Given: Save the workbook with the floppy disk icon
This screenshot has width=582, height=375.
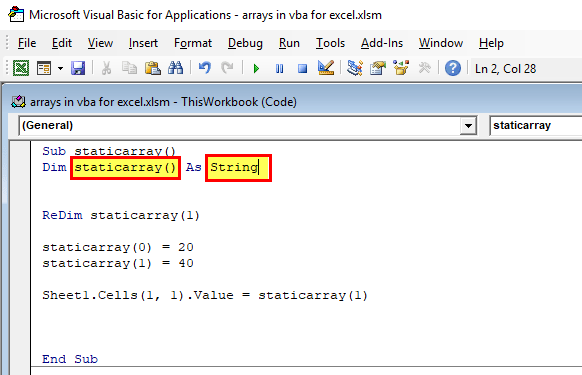Looking at the screenshot, I should point(78,68).
